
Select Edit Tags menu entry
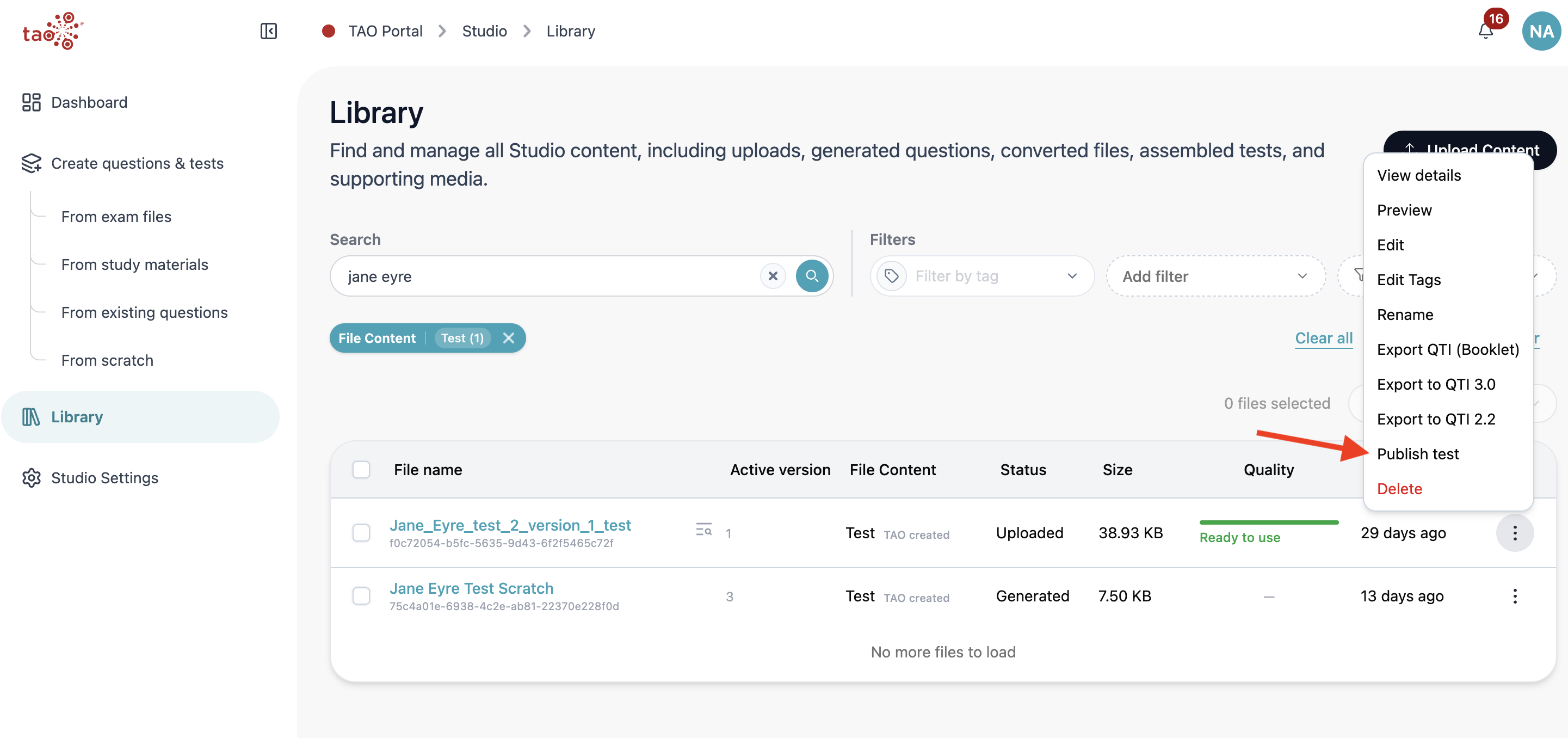[x=1409, y=280]
